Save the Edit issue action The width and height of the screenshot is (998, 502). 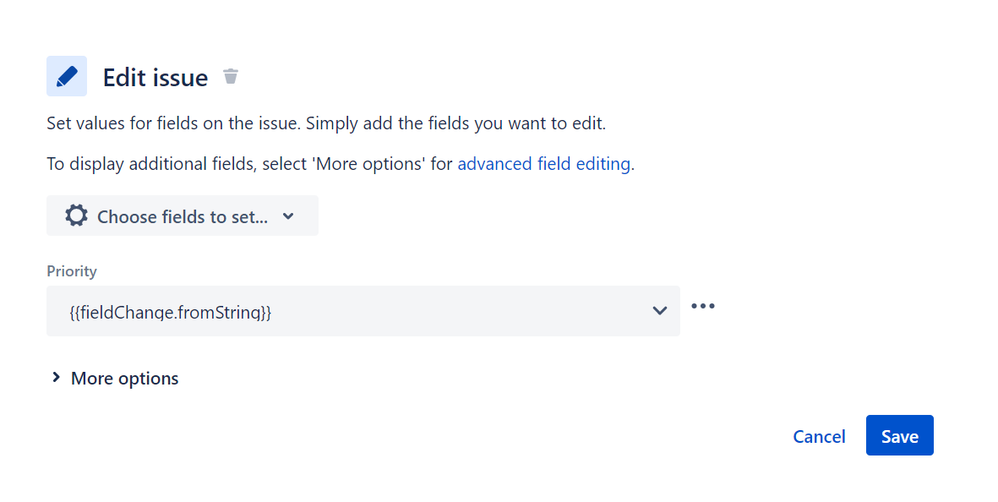899,436
